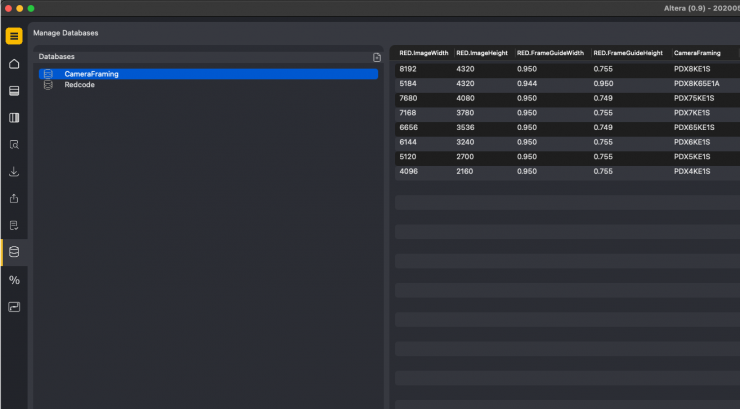740x409 pixels.
Task: Click the columns layout sidebar icon
Action: [x=14, y=118]
